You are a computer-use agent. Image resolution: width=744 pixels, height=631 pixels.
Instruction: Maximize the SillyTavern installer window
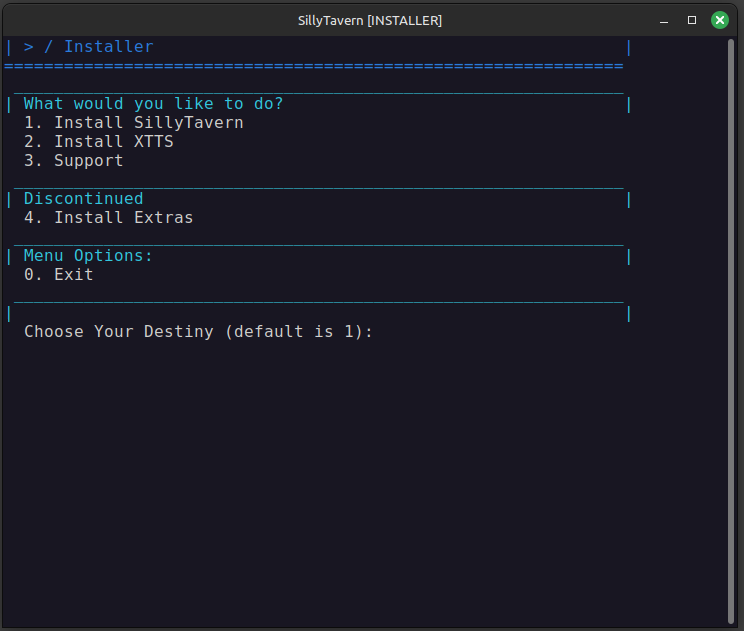692,20
